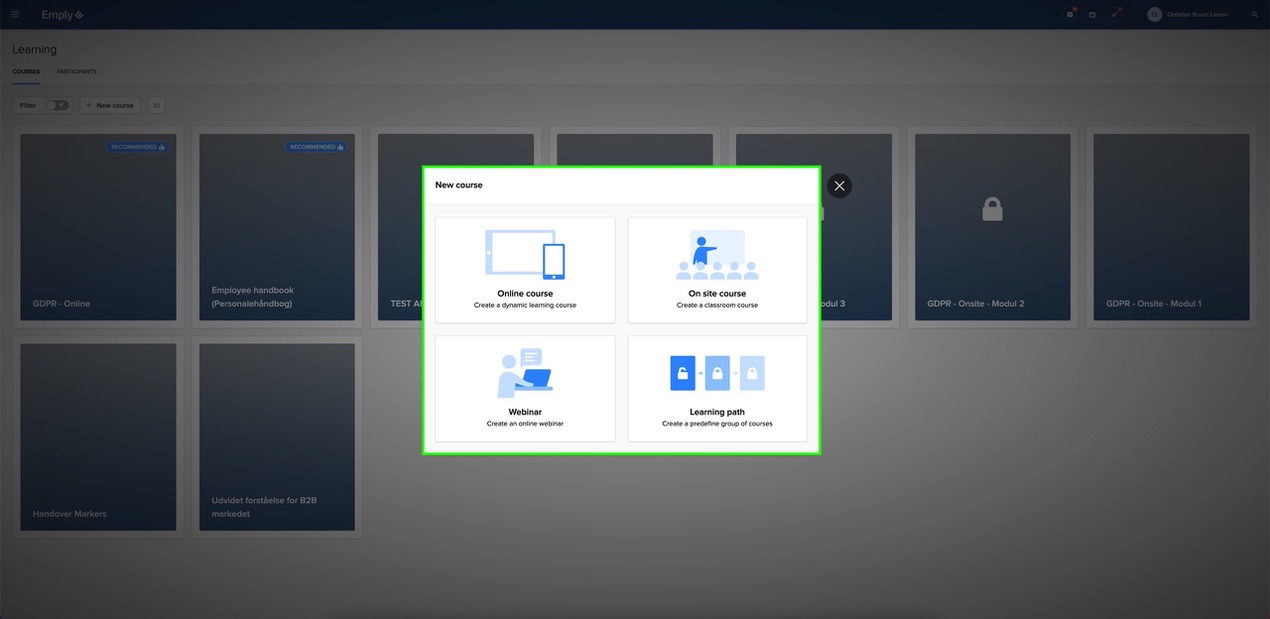Viewport: 1270px width, 619px height.
Task: Switch to the PARTICIPANTS tab
Action: coord(76,71)
